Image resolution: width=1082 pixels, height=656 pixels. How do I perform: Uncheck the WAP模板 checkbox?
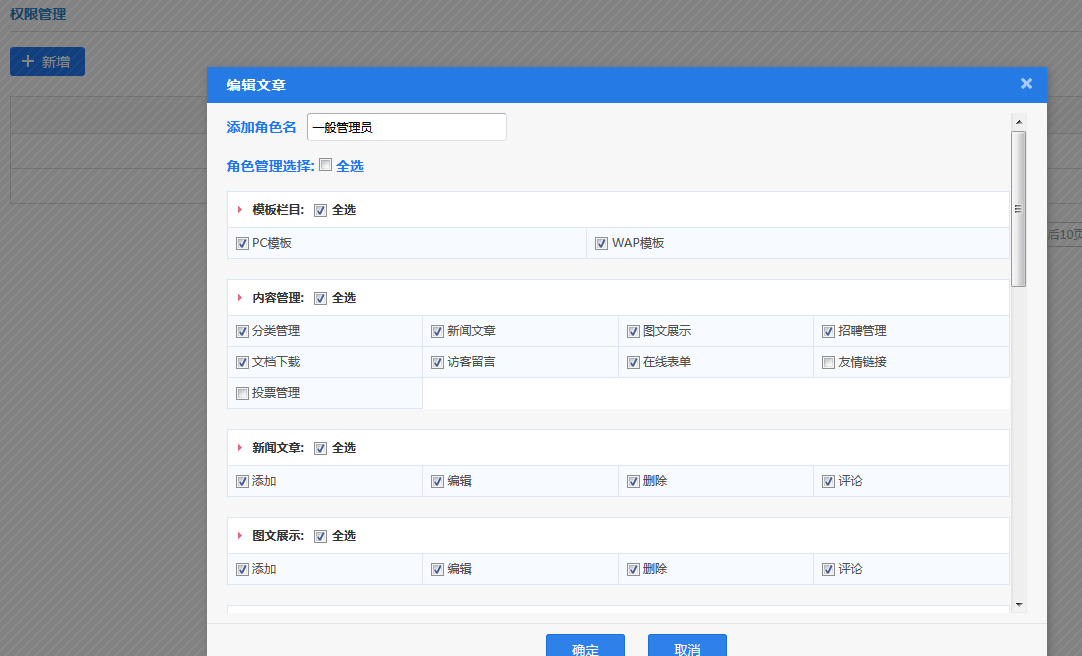point(602,243)
